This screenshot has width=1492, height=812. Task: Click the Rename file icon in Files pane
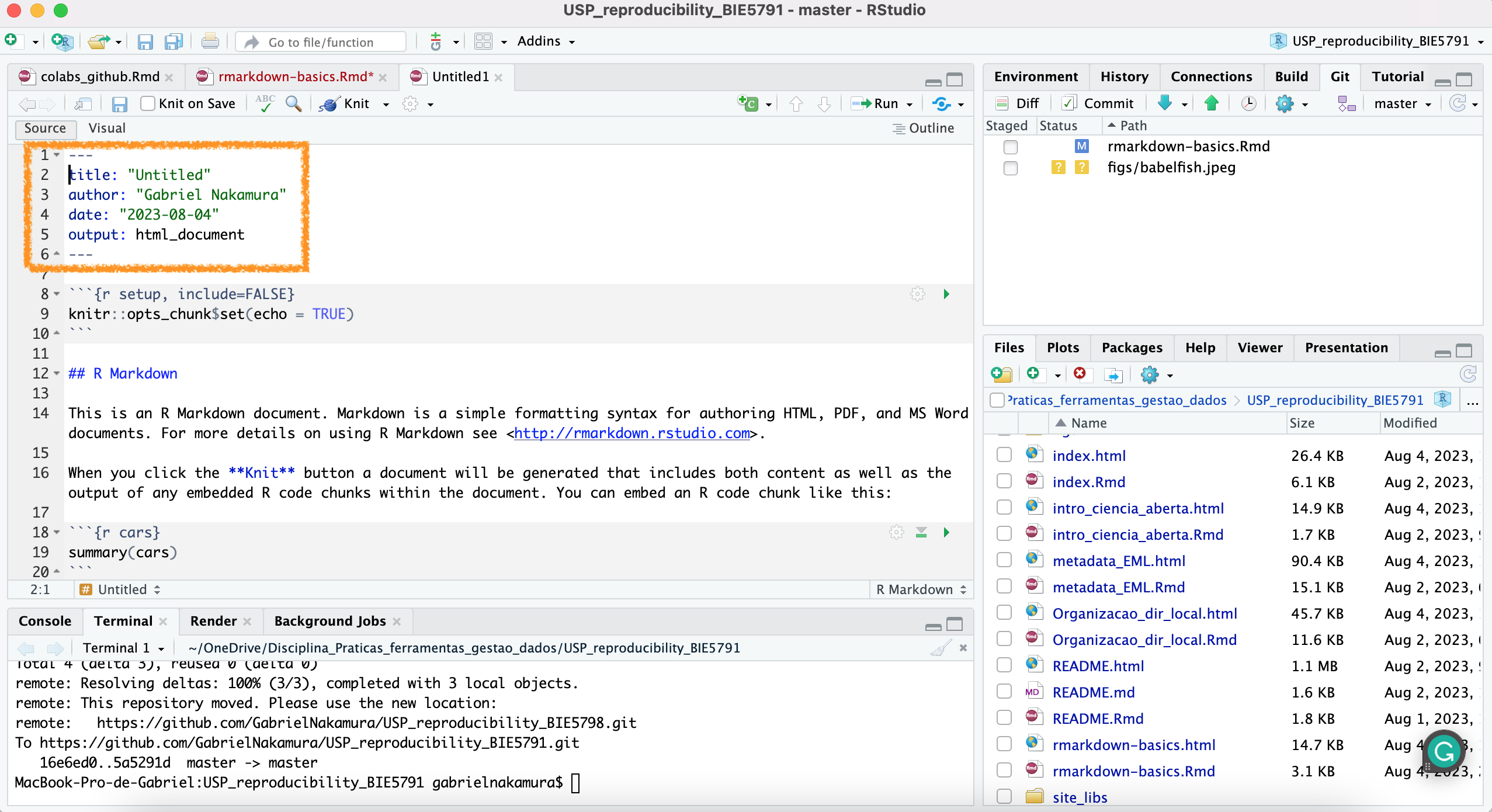(x=1113, y=374)
